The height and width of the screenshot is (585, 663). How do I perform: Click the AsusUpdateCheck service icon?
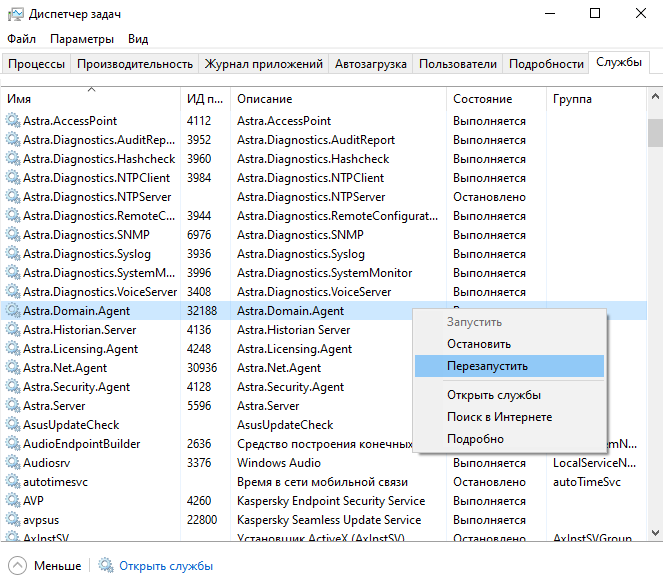(x=13, y=425)
